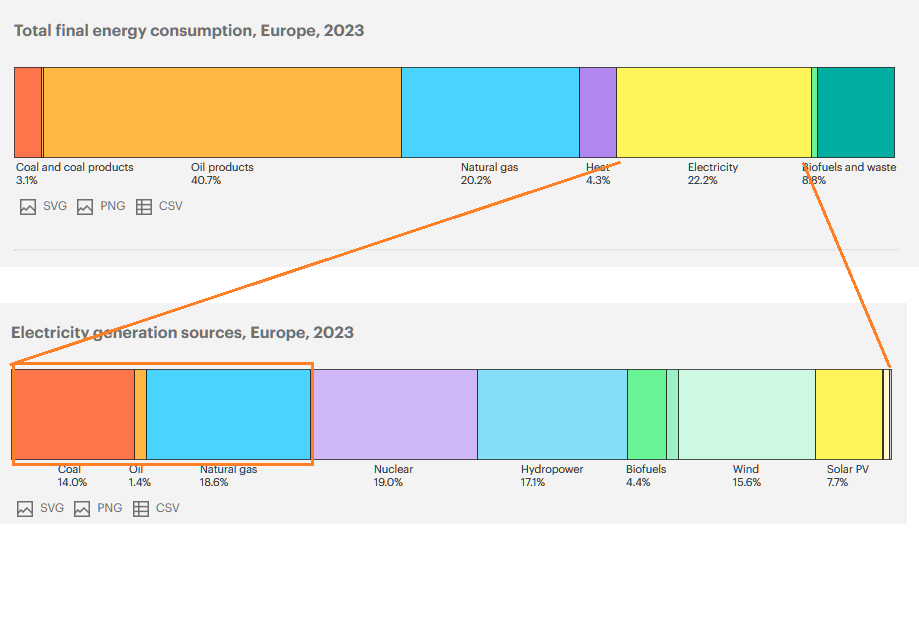Select the Coal segment in generation sources bar
919x642 pixels.
[x=73, y=415]
